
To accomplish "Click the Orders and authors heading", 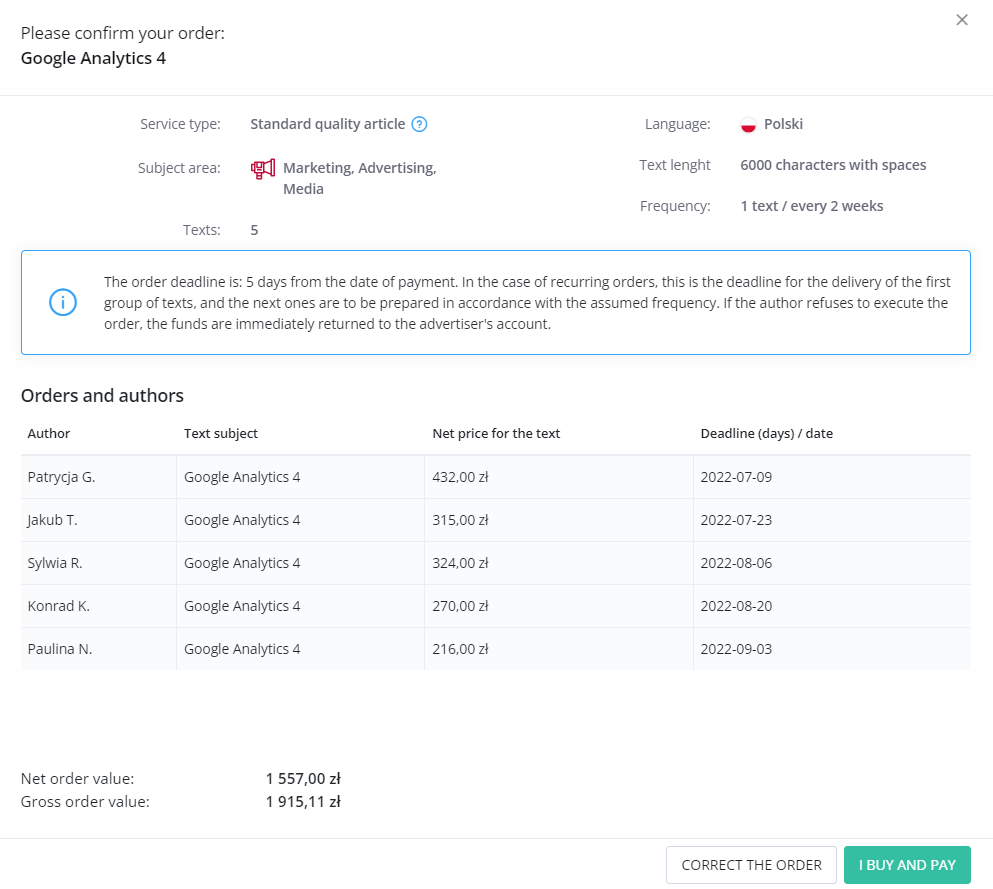I will [x=102, y=396].
